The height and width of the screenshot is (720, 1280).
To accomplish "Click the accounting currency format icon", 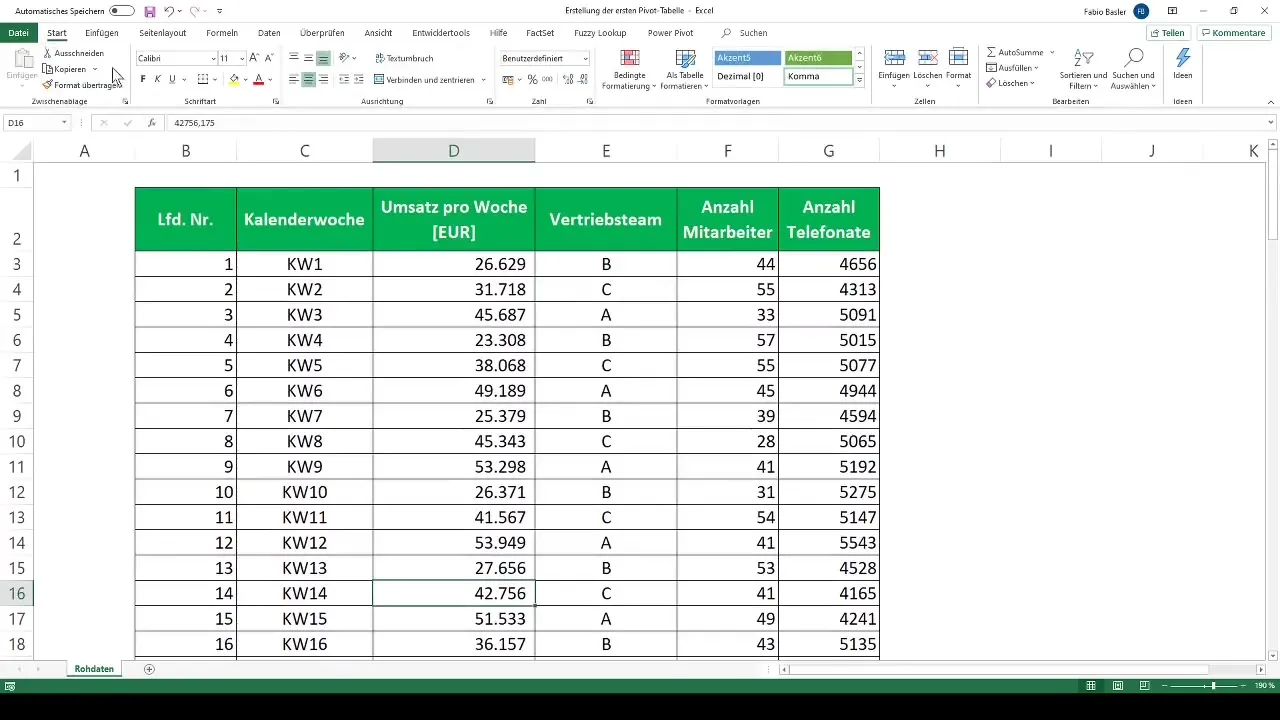I will (x=509, y=79).
